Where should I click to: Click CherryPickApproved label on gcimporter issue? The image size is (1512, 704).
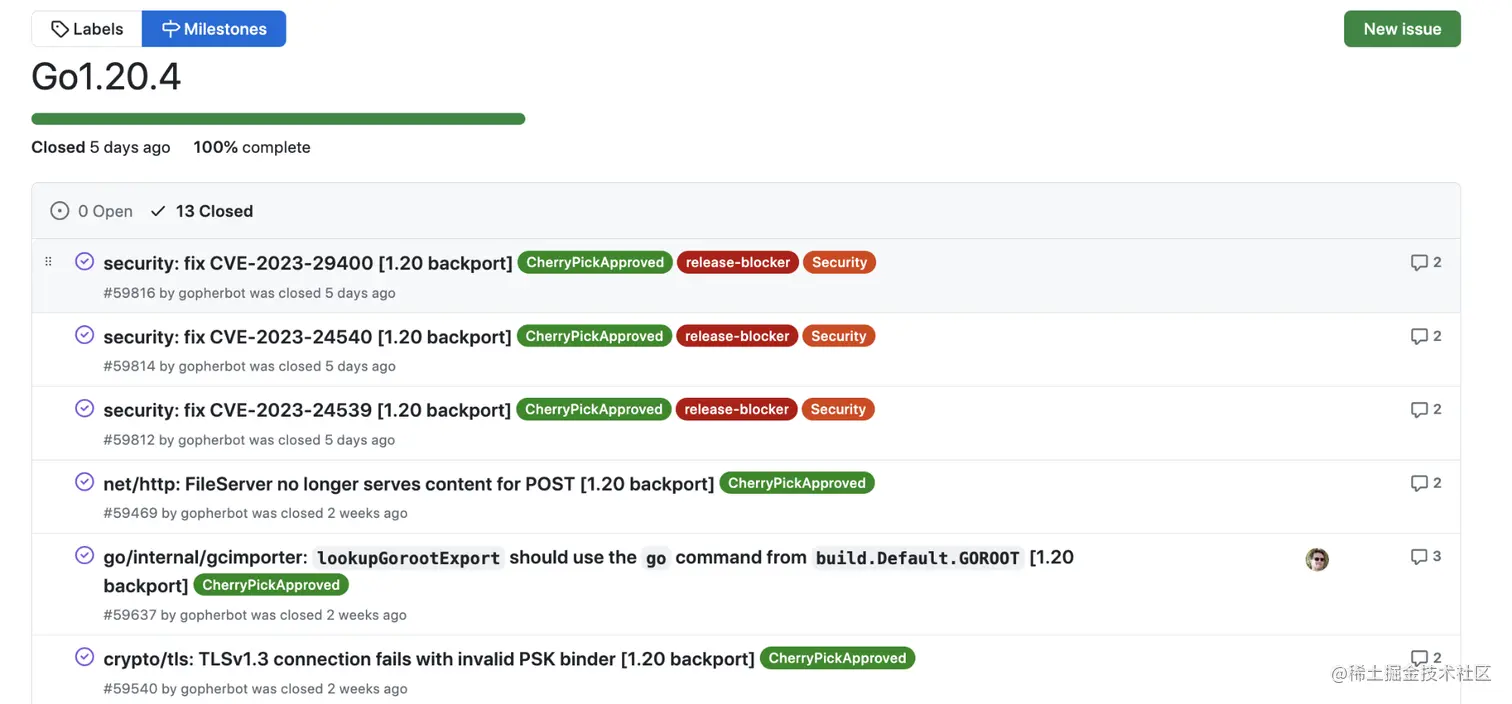click(x=271, y=585)
